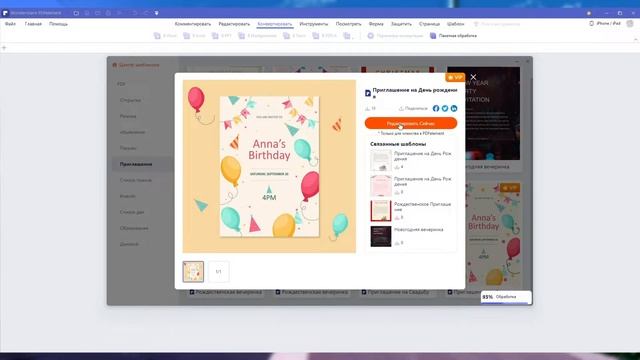Open Anna's Birthday card in background gallery

[493, 234]
